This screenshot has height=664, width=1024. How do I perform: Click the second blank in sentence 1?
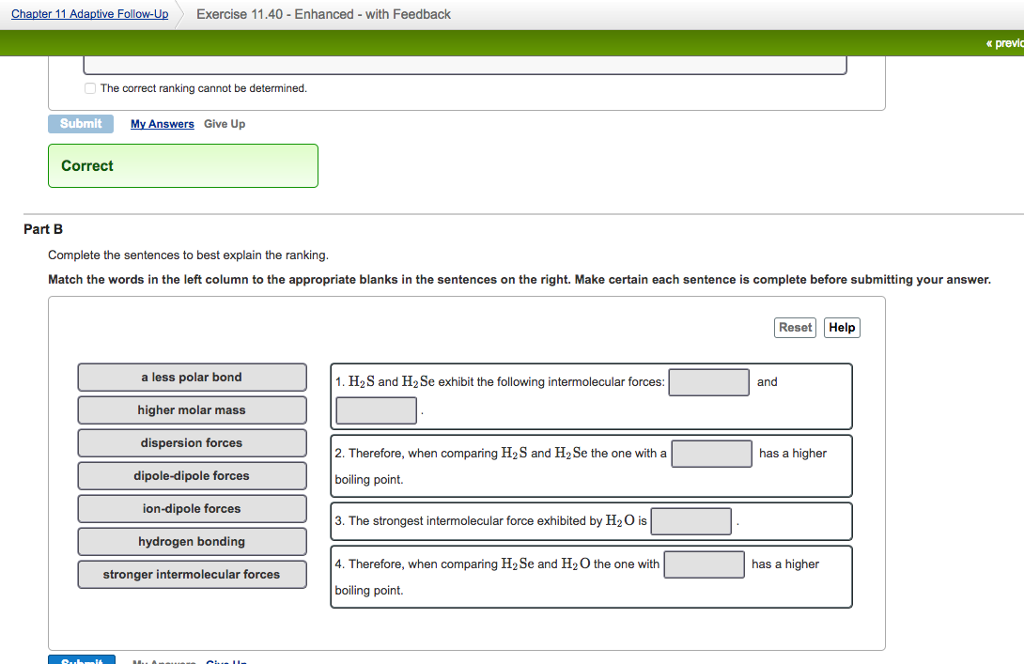pyautogui.click(x=376, y=410)
